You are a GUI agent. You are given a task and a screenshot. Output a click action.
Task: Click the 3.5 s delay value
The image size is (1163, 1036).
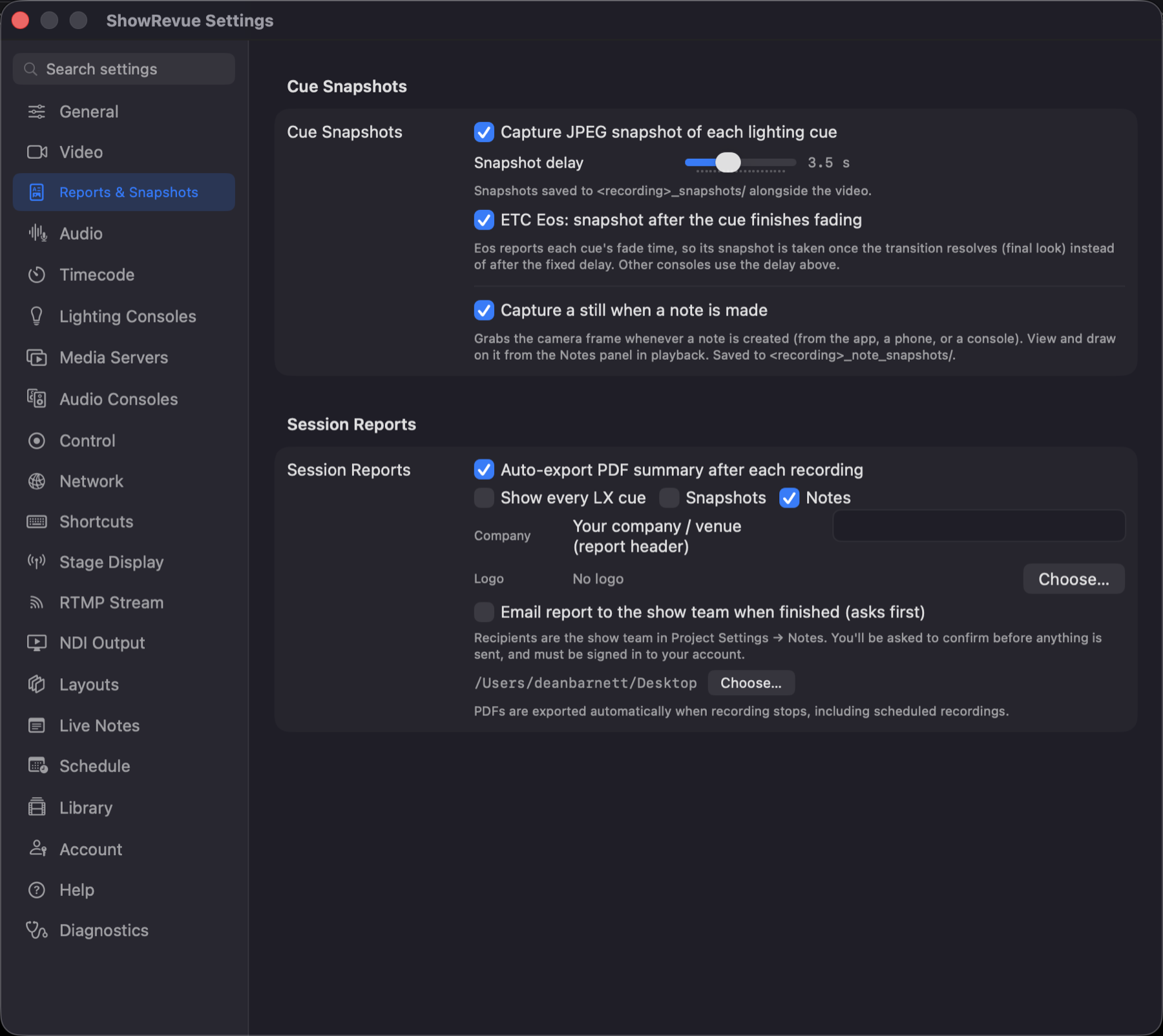[x=828, y=163]
